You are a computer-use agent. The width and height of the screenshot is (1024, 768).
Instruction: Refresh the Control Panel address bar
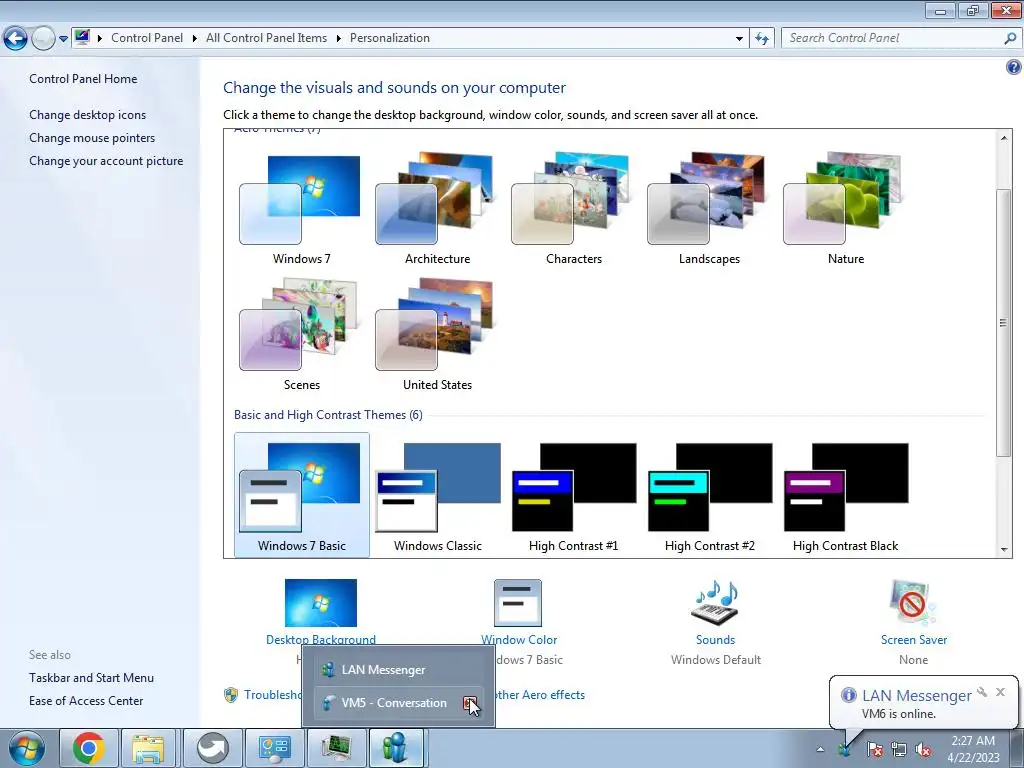tap(761, 39)
